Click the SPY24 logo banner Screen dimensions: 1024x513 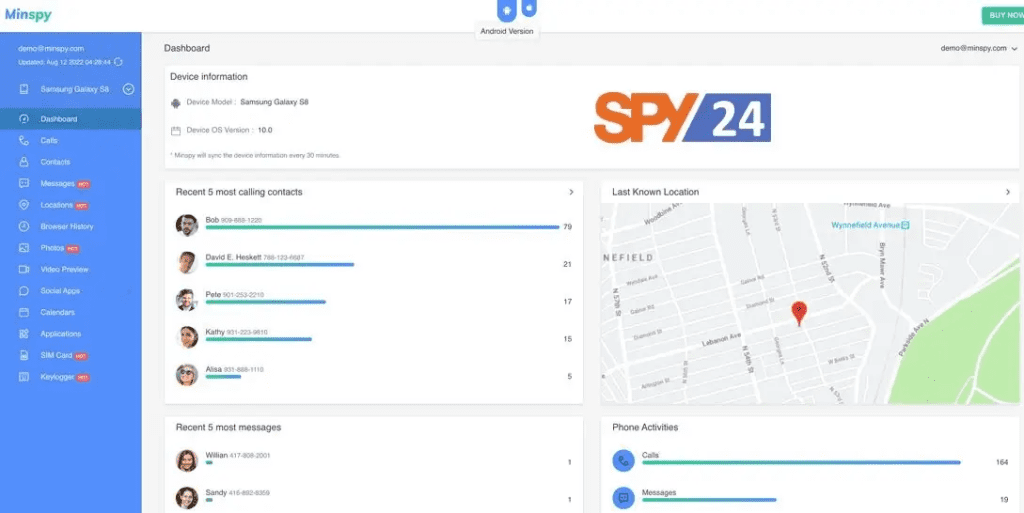[682, 117]
